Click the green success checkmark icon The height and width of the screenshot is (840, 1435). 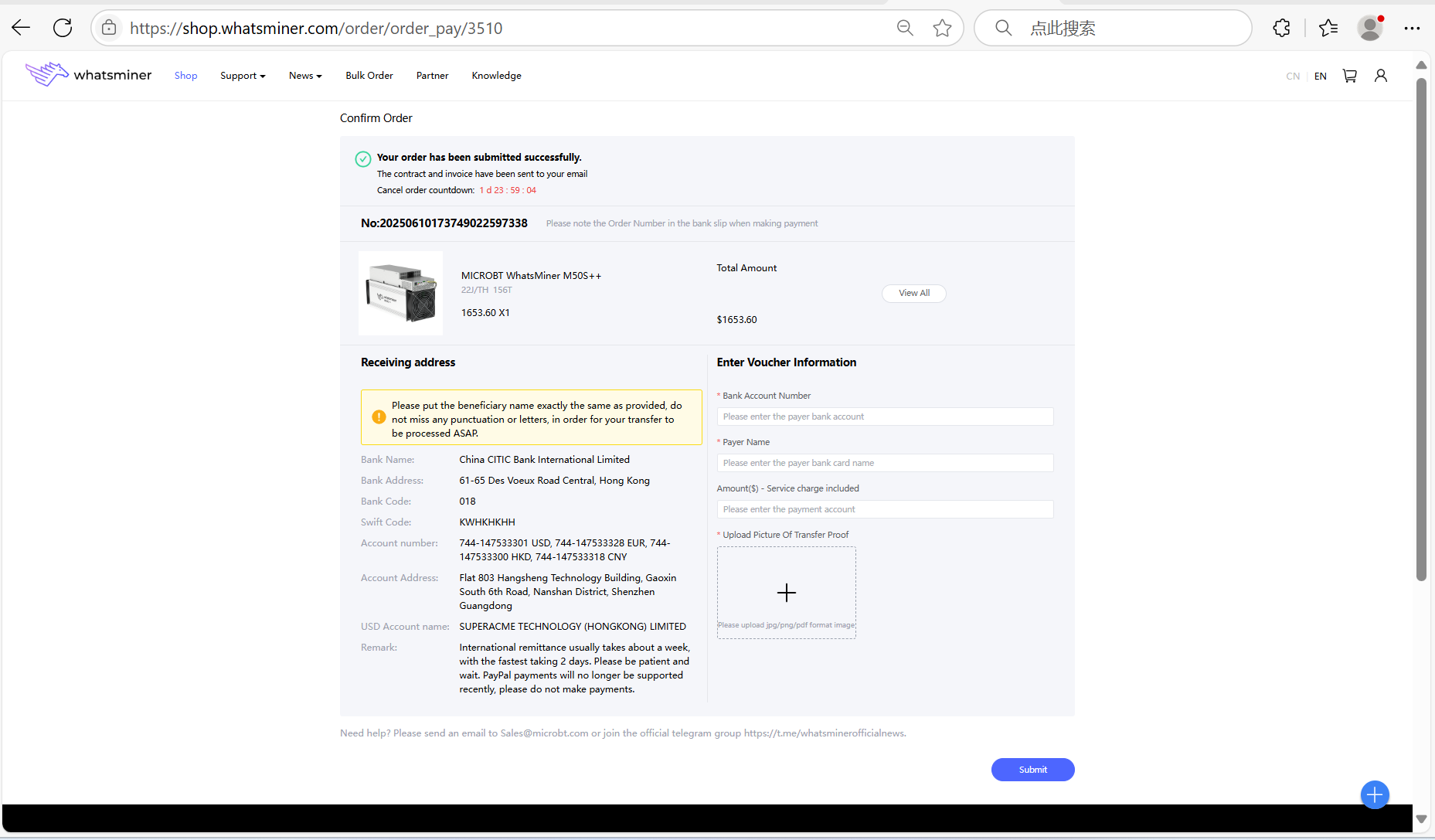click(x=363, y=159)
